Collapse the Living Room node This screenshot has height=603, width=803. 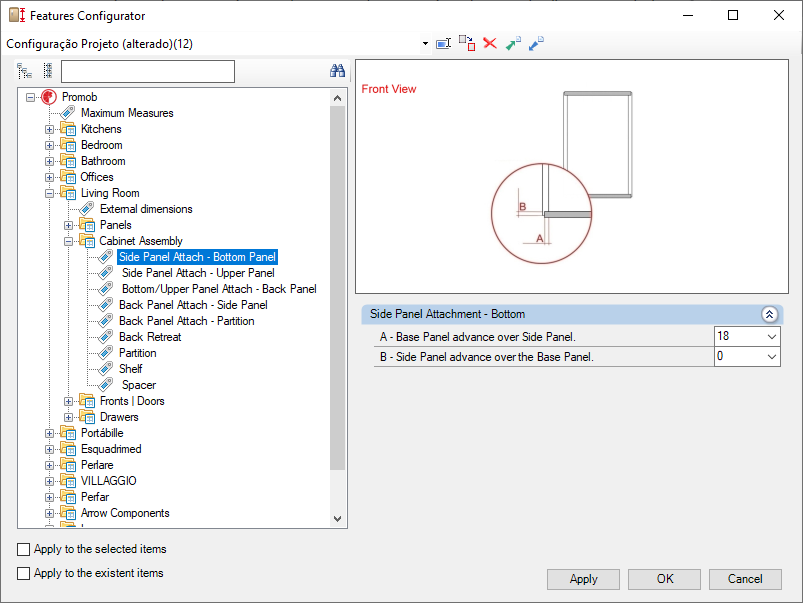pyautogui.click(x=49, y=193)
